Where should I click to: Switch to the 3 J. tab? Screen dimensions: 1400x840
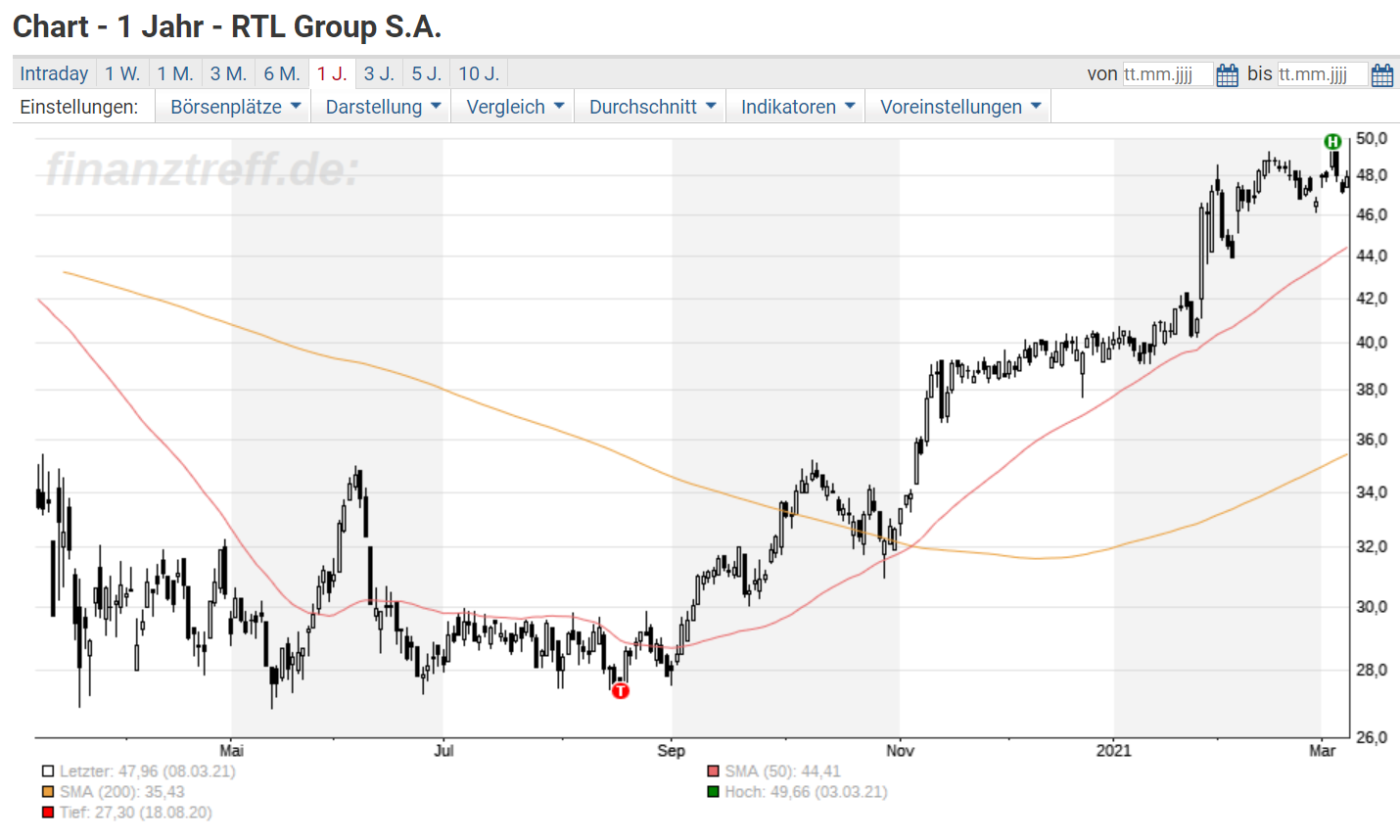point(379,73)
